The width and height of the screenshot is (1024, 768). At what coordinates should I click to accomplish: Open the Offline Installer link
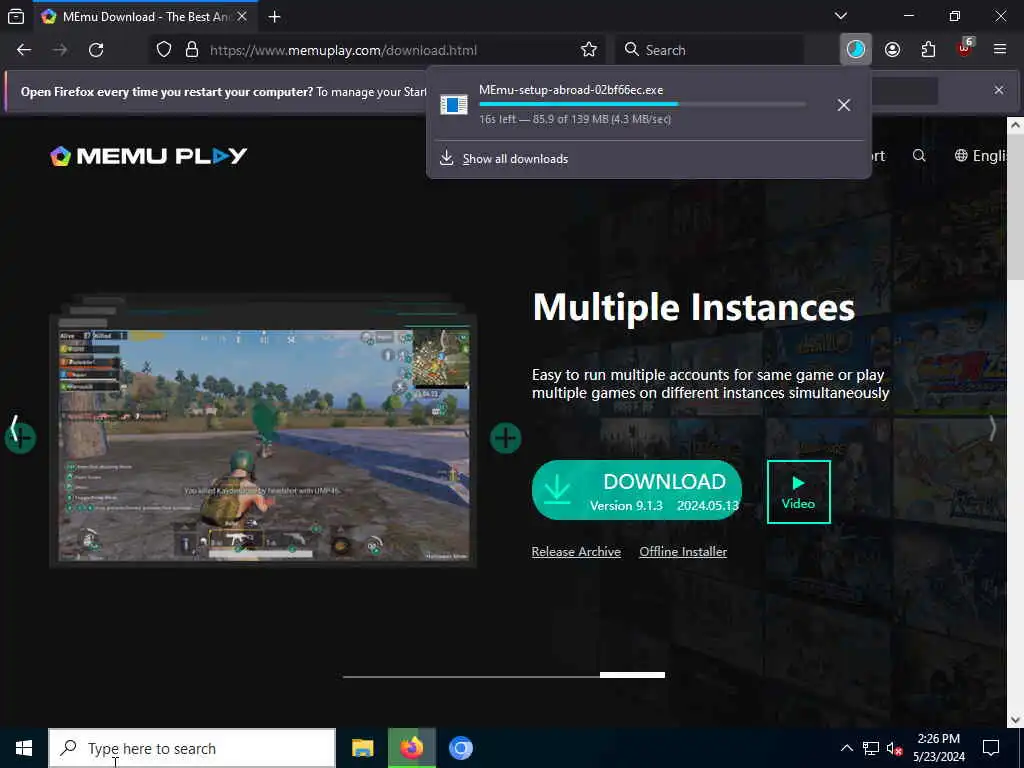683,552
